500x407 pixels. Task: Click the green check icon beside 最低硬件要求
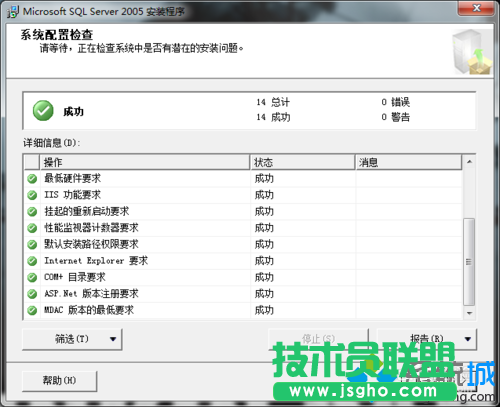(x=32, y=179)
